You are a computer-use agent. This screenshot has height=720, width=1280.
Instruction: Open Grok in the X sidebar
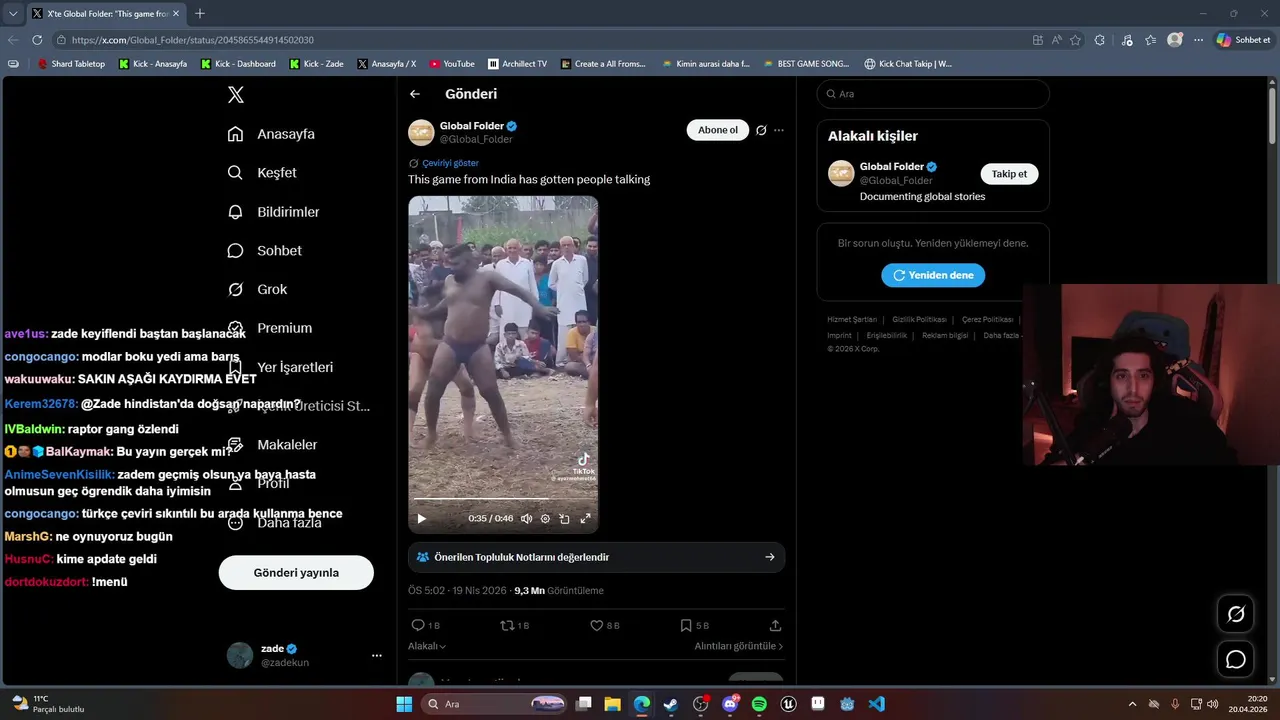pos(257,289)
